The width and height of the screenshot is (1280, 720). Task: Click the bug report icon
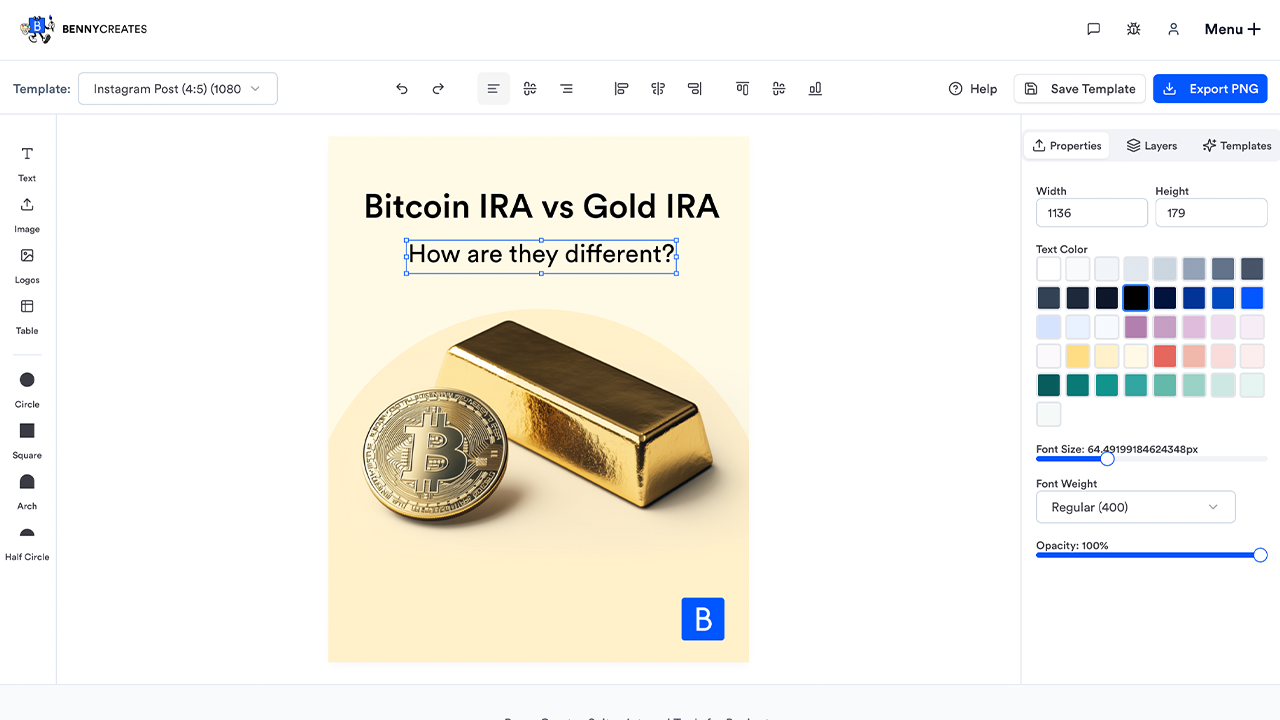pyautogui.click(x=1133, y=29)
